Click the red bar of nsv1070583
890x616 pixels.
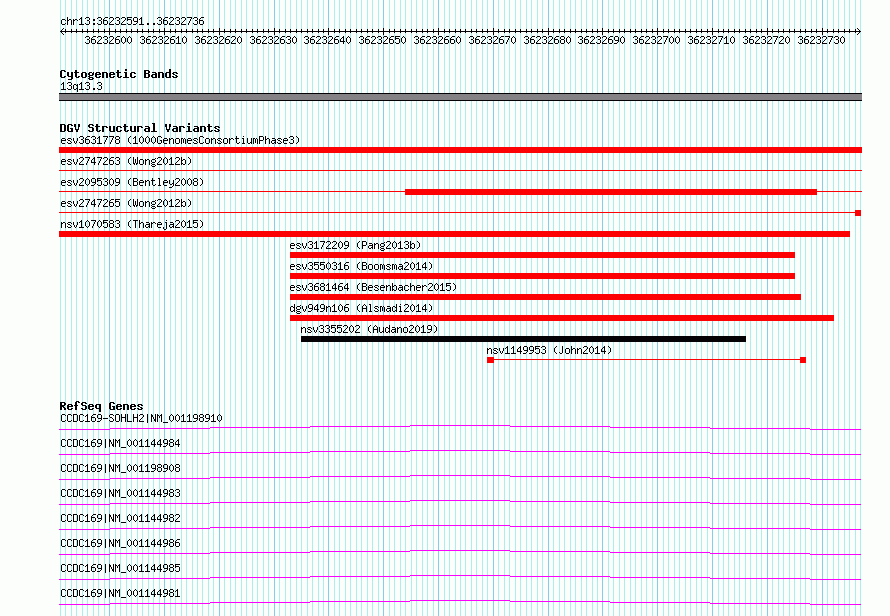454,234
